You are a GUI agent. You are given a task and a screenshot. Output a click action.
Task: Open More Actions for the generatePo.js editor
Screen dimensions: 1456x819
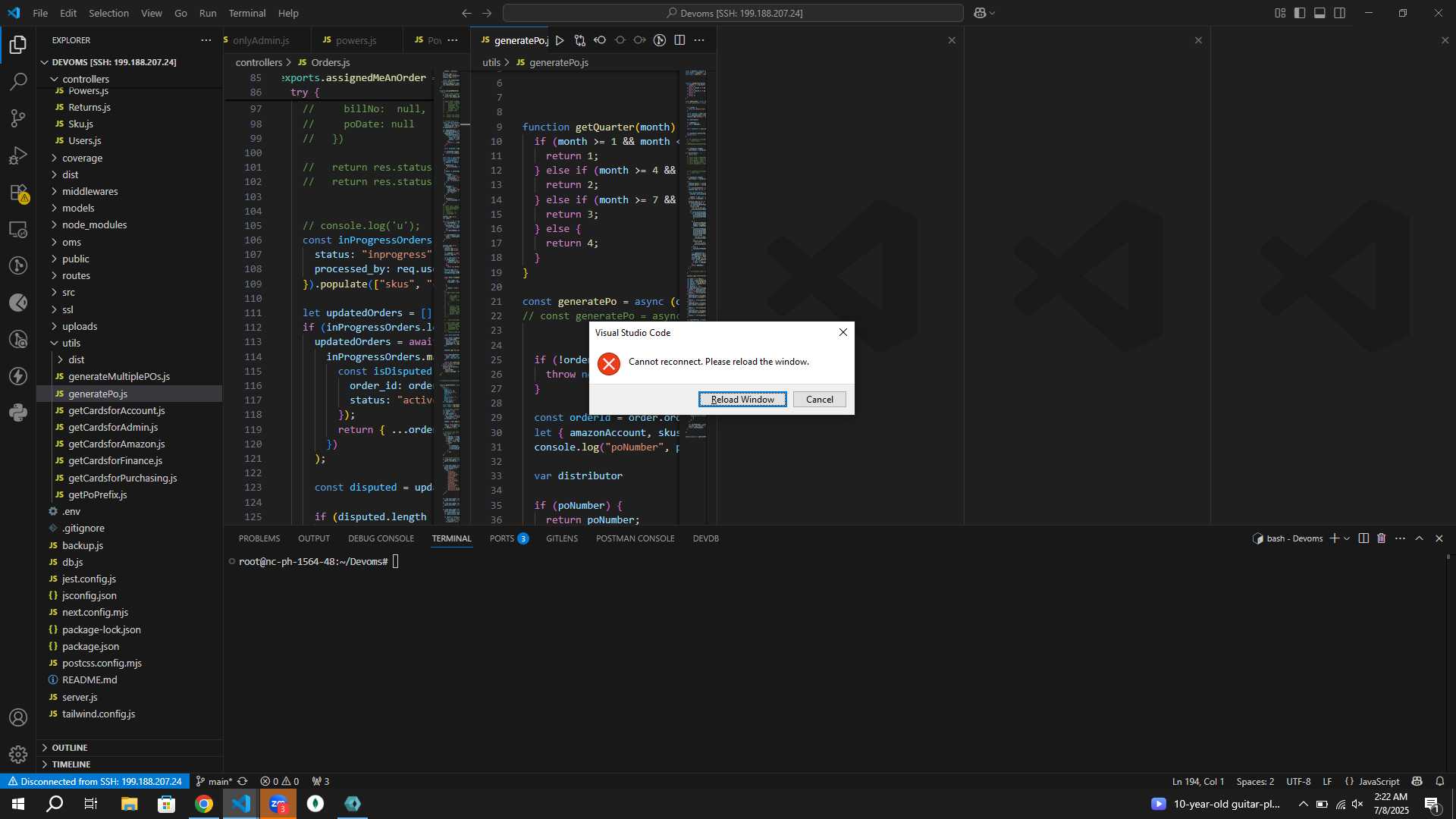click(x=699, y=40)
